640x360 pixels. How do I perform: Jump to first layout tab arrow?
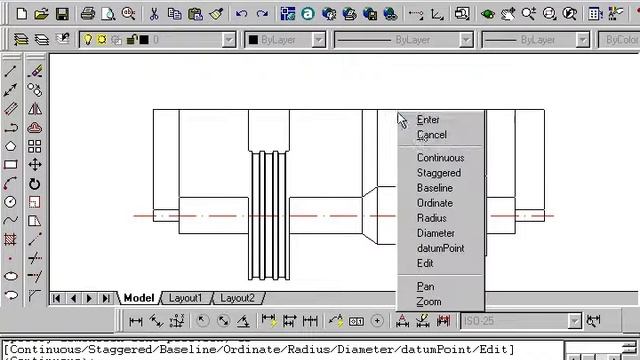57,298
